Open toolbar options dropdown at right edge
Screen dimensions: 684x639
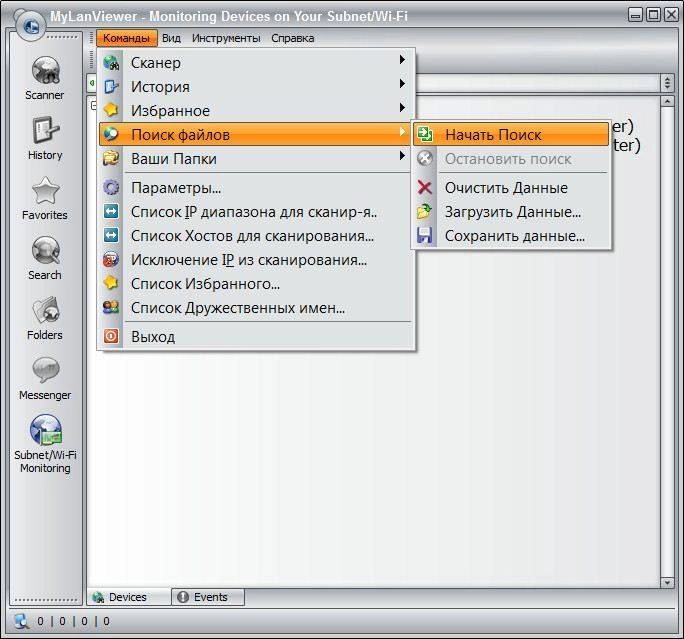tap(667, 83)
